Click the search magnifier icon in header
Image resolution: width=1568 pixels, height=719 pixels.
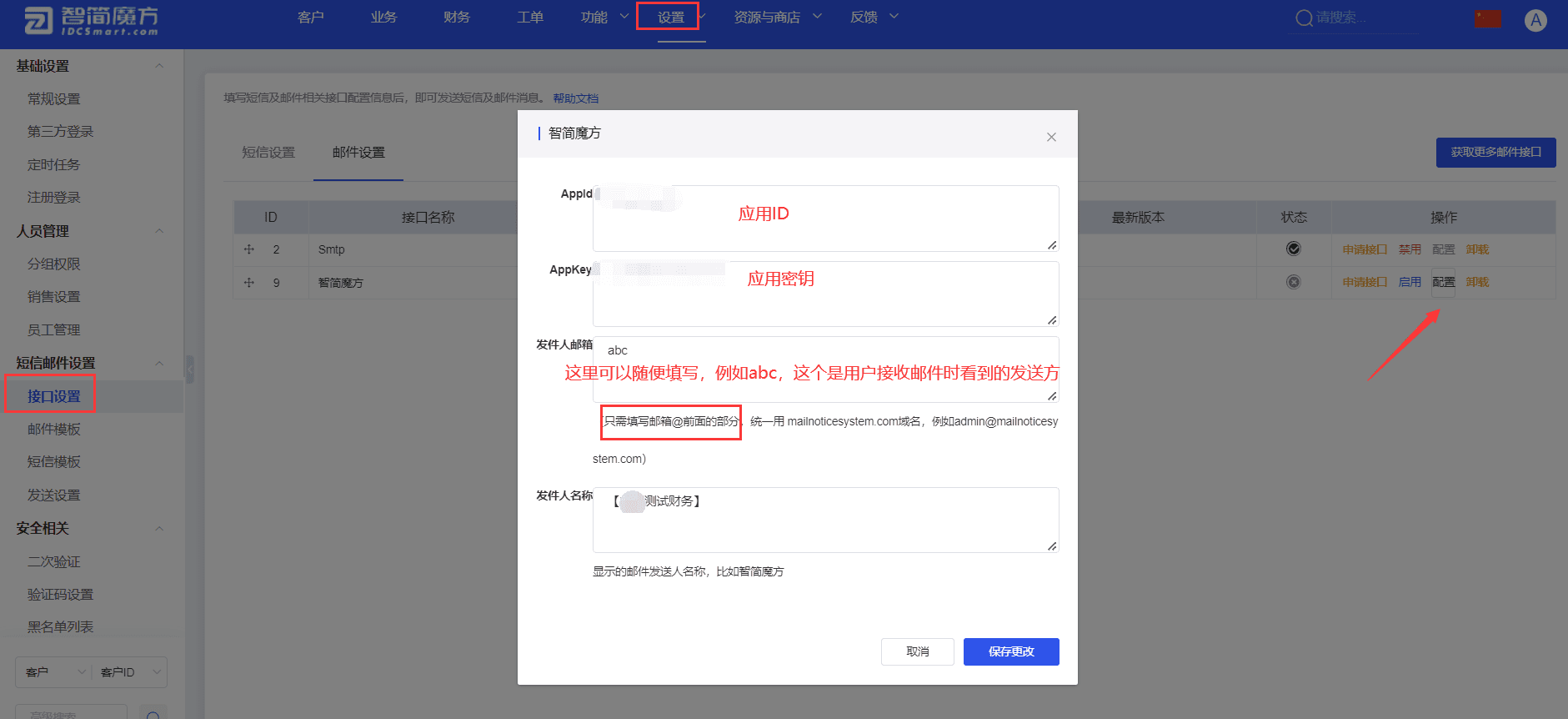(1304, 18)
